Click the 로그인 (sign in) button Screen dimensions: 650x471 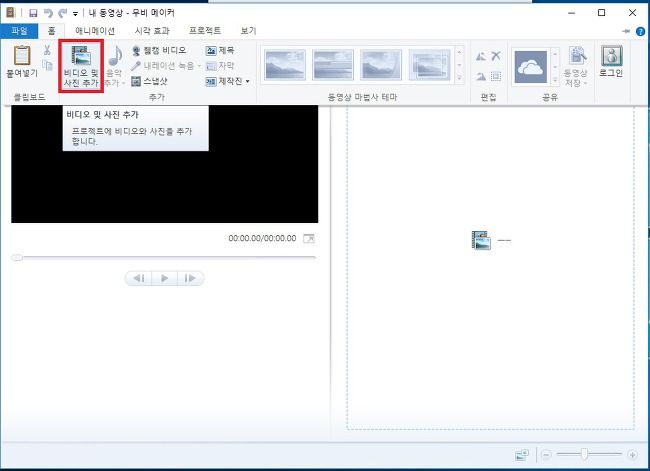[x=611, y=61]
